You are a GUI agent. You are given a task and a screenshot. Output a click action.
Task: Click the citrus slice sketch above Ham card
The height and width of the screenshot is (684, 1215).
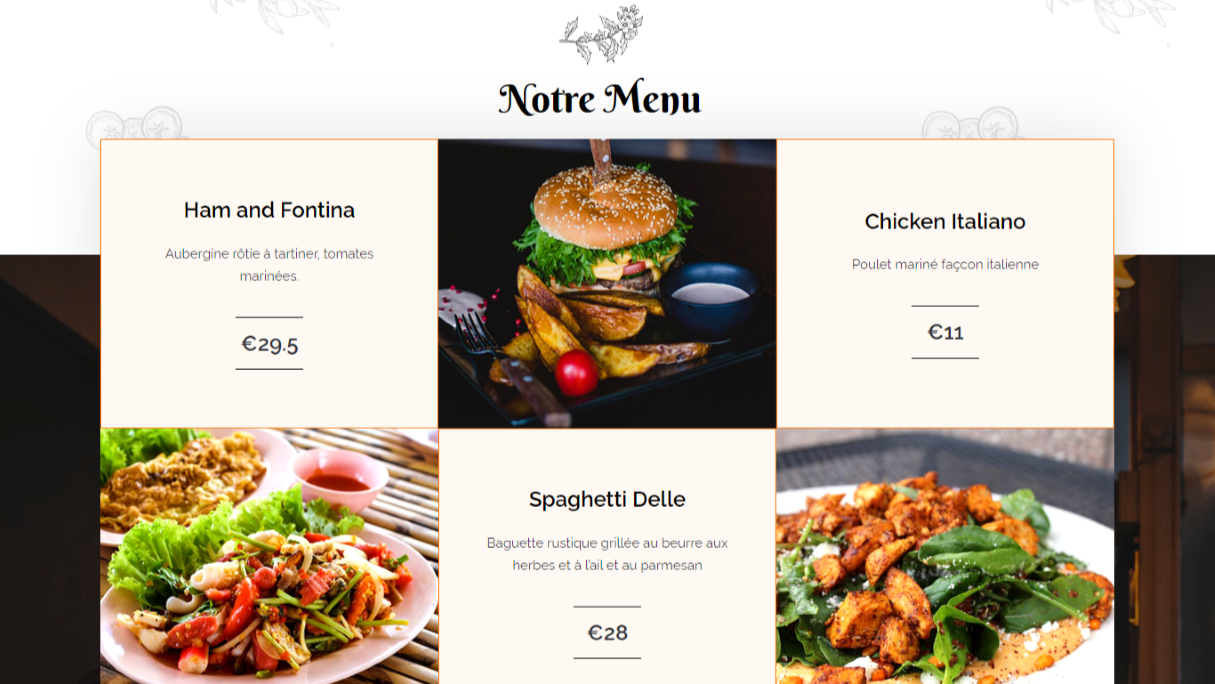pyautogui.click(x=136, y=124)
